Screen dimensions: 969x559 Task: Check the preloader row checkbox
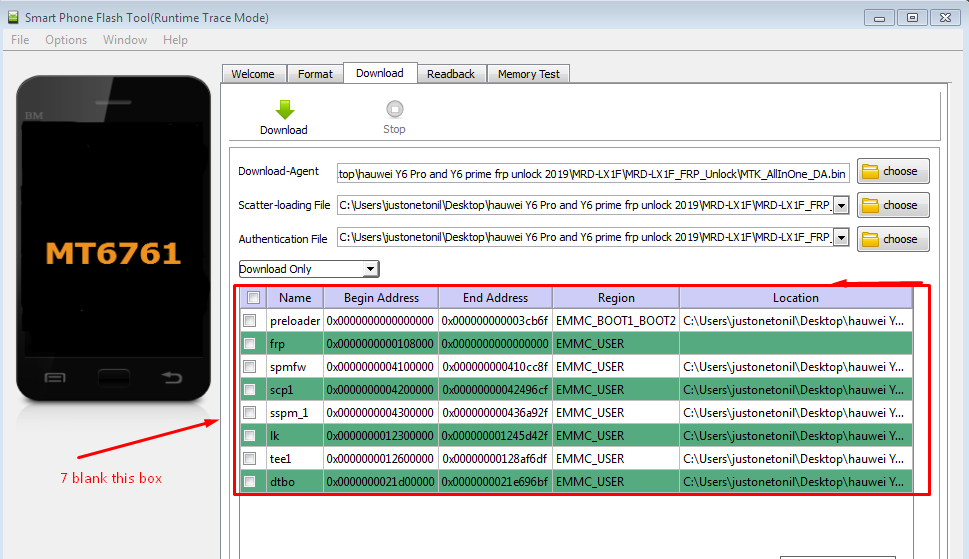[250, 321]
